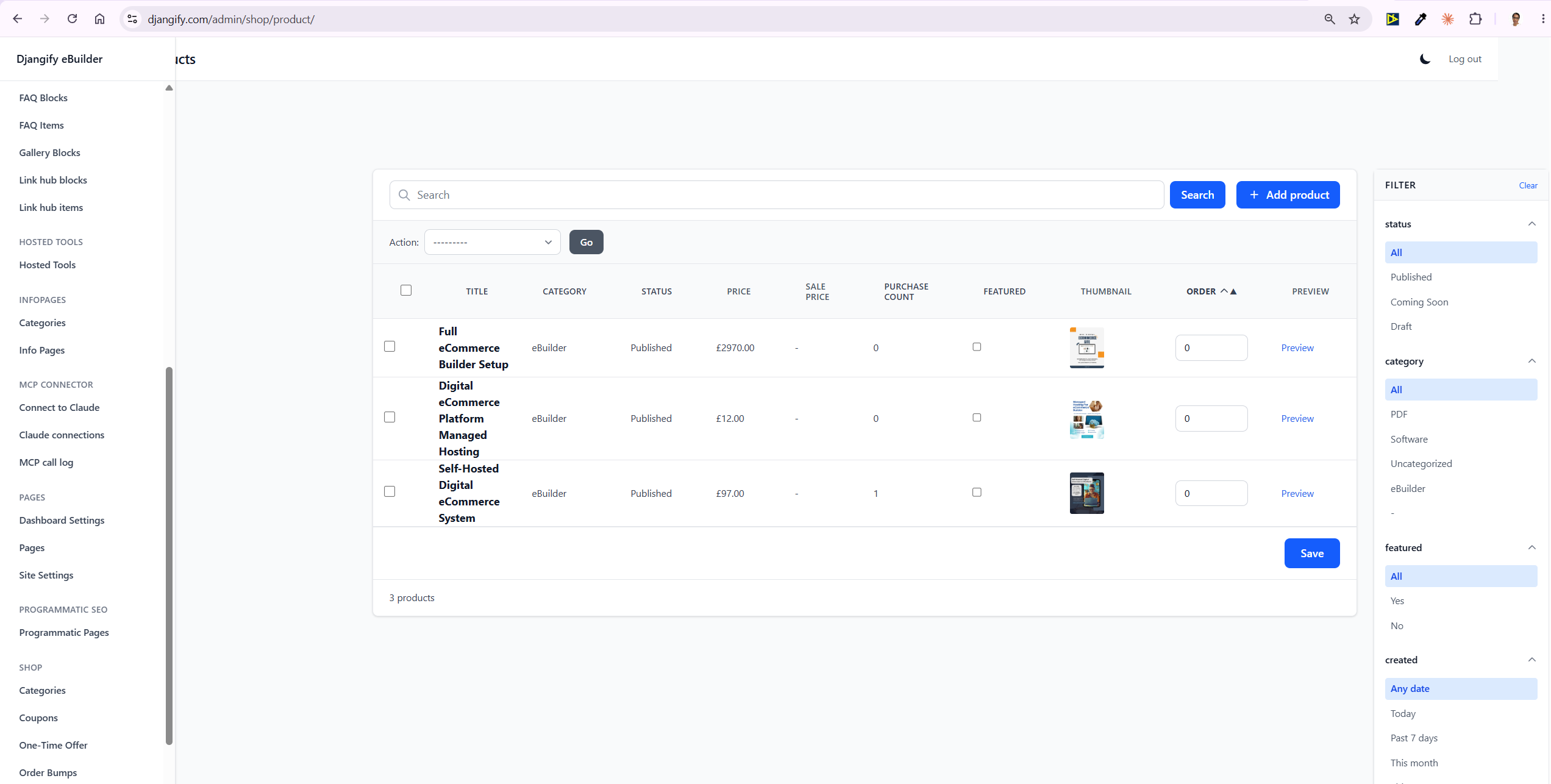The width and height of the screenshot is (1551, 784).
Task: Toggle featured for the £12.00 product
Action: point(977,418)
